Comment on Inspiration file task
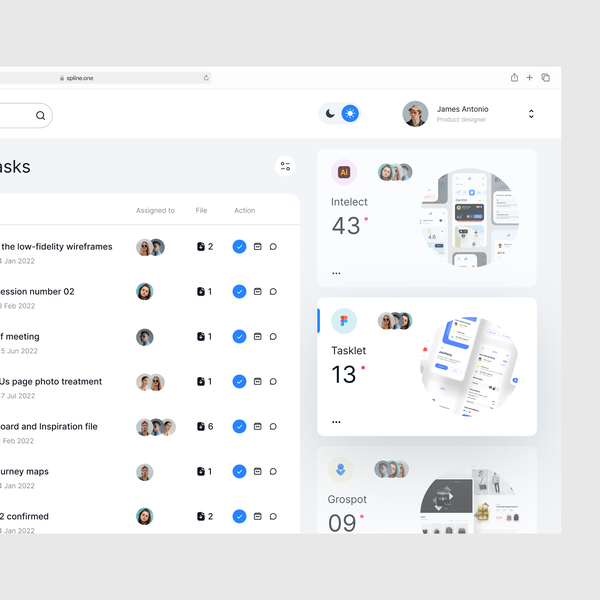The width and height of the screenshot is (600, 600). [x=273, y=427]
